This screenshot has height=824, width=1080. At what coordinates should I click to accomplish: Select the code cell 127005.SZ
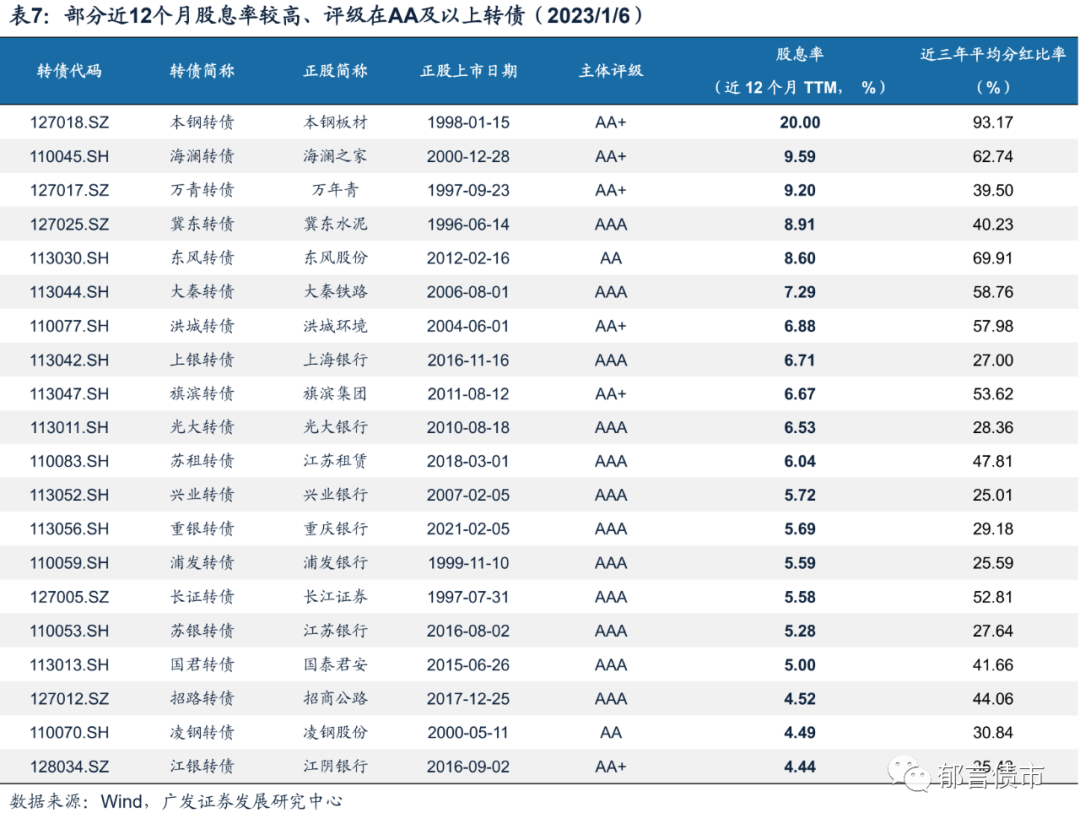tap(69, 597)
